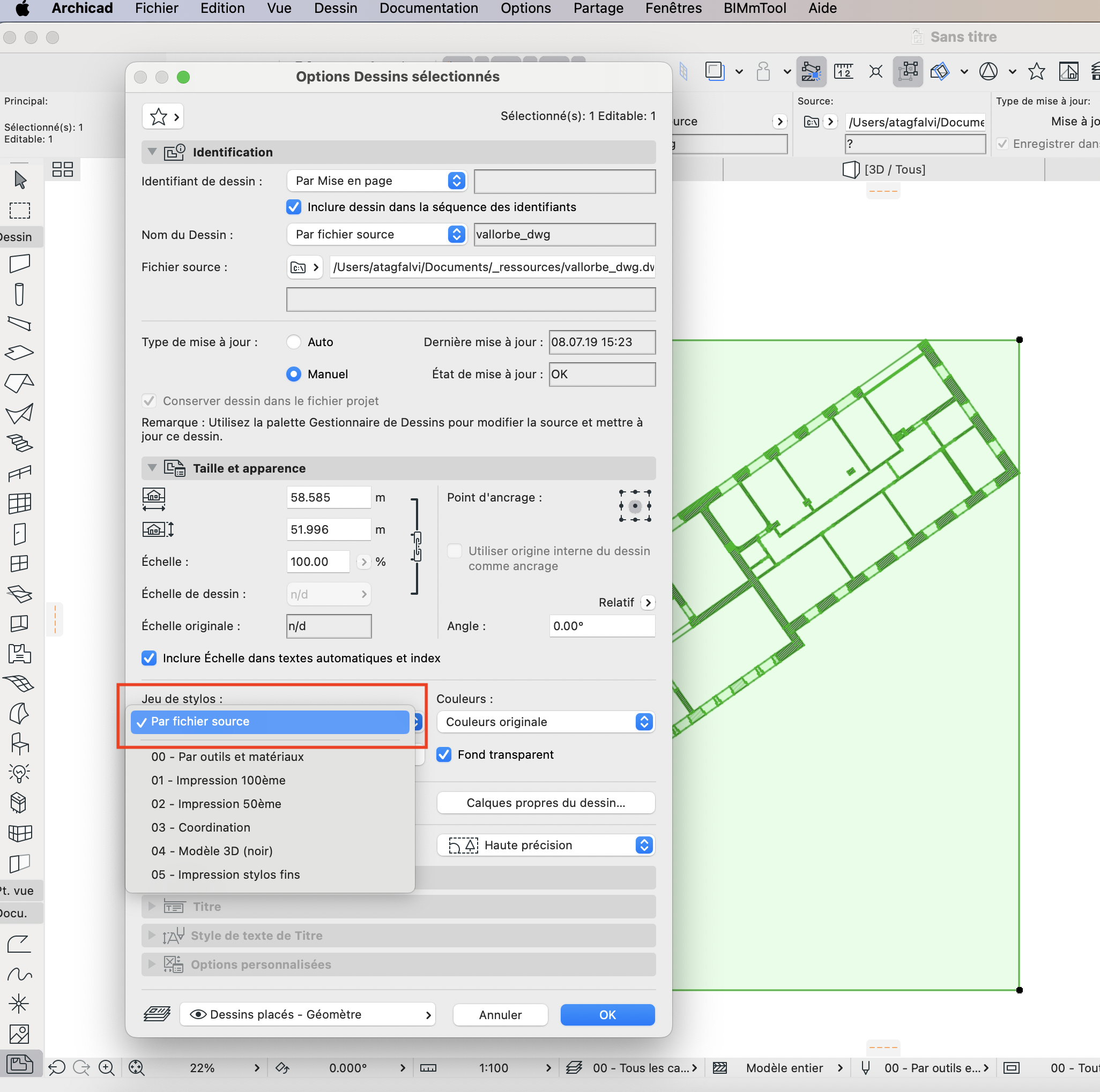
Task: Open Nom du Dessin dropdown
Action: 376,235
